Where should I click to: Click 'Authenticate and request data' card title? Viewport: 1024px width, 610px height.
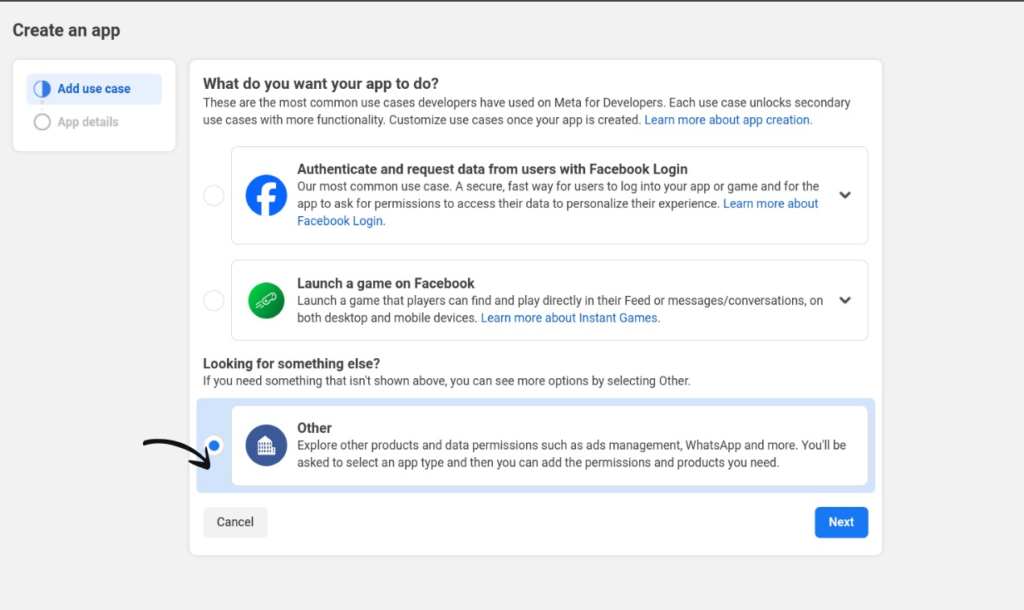click(492, 169)
